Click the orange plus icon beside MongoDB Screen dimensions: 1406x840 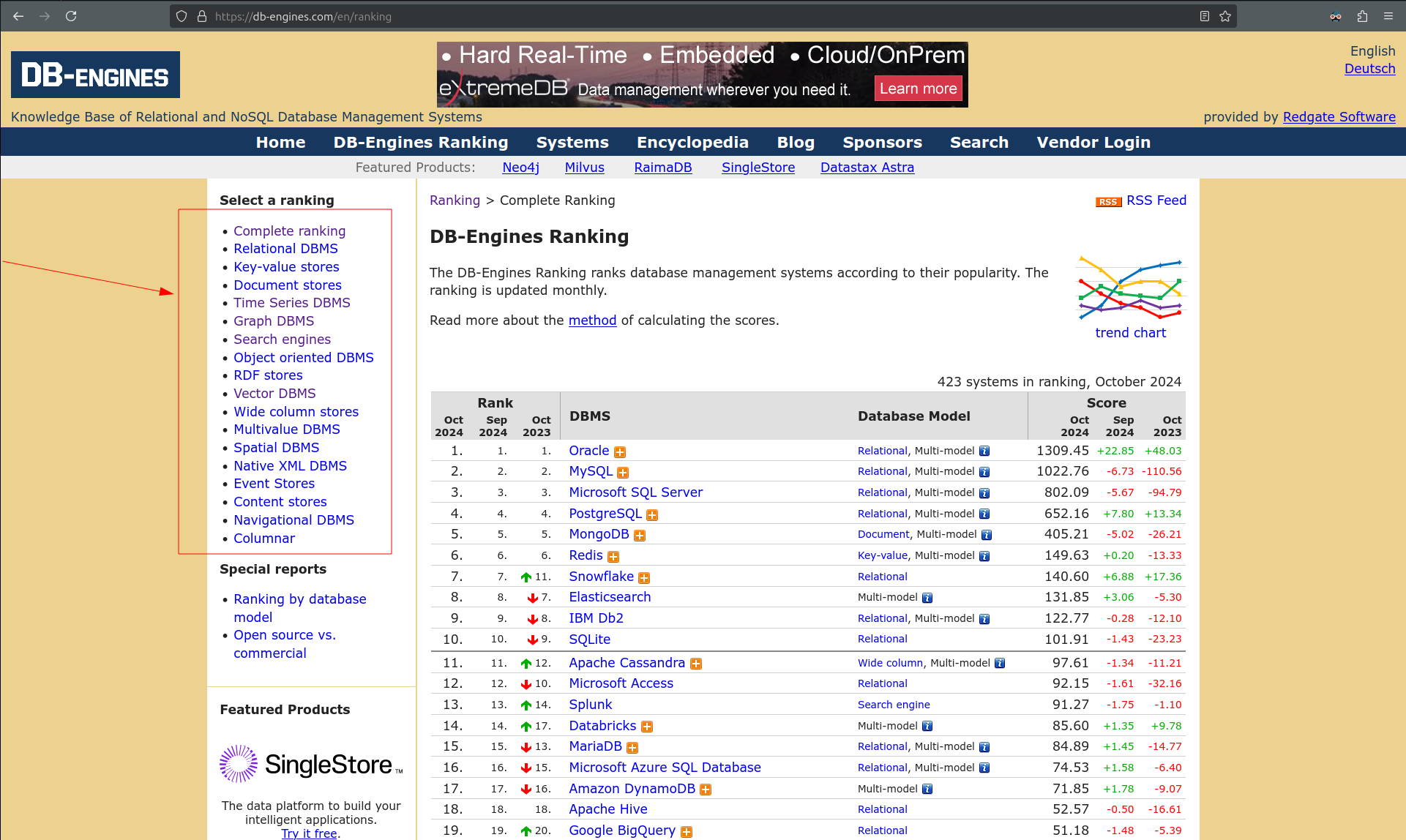click(x=640, y=536)
